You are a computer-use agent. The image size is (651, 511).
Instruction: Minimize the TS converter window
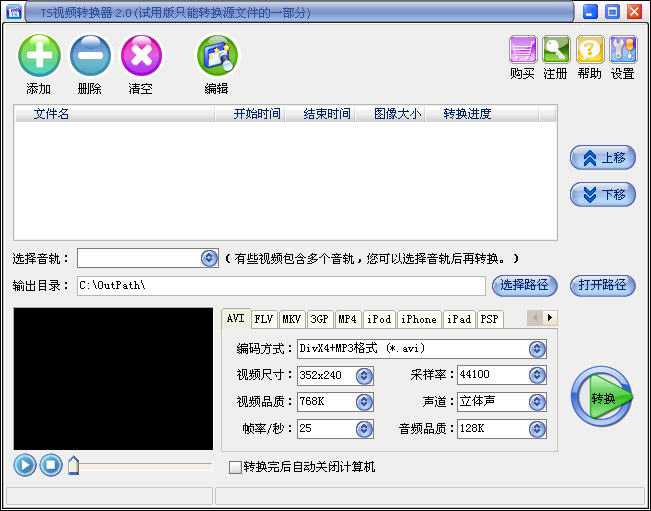pos(590,12)
